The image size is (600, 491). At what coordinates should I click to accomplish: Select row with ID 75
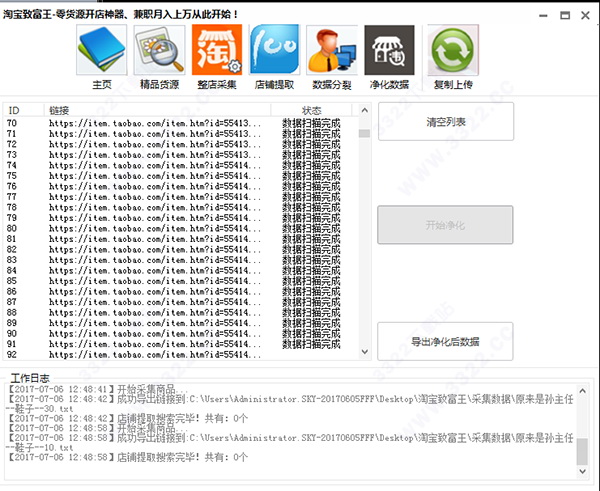(x=181, y=176)
